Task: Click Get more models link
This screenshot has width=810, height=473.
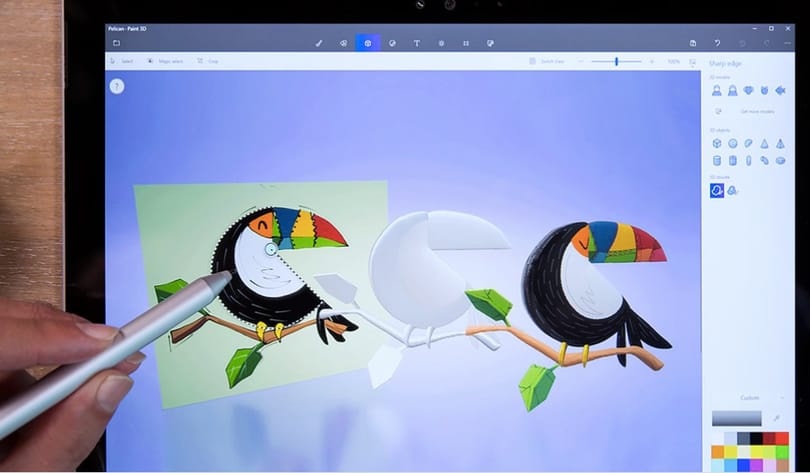Action: point(757,112)
